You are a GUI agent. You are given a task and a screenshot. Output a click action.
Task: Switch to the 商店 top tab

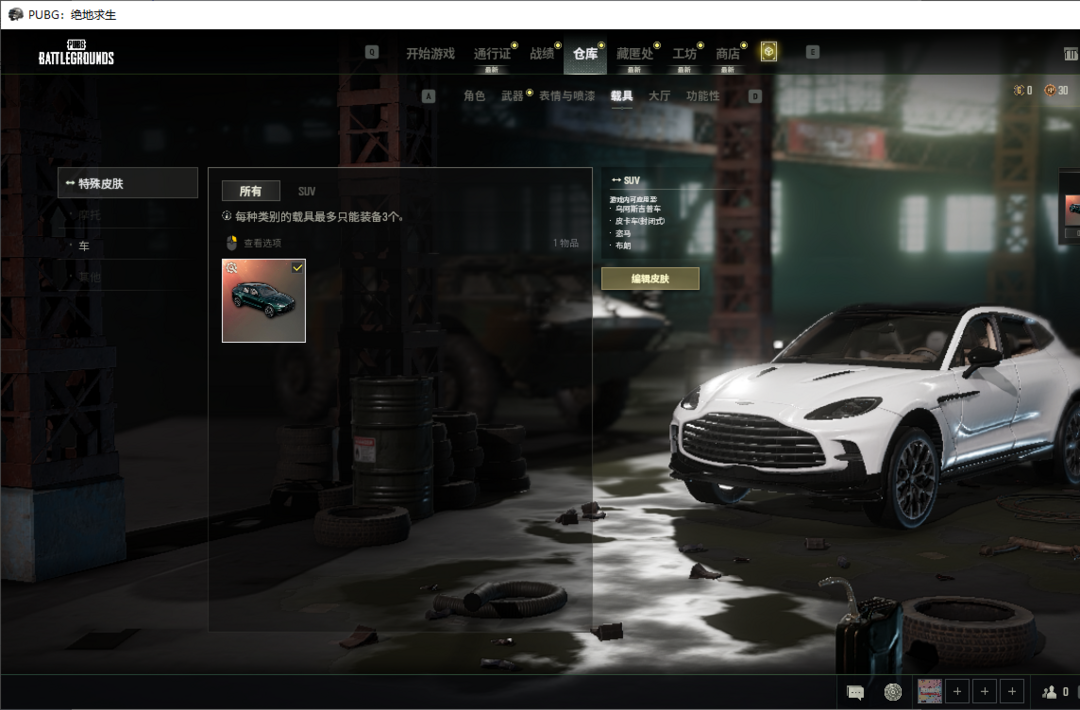(x=728, y=54)
